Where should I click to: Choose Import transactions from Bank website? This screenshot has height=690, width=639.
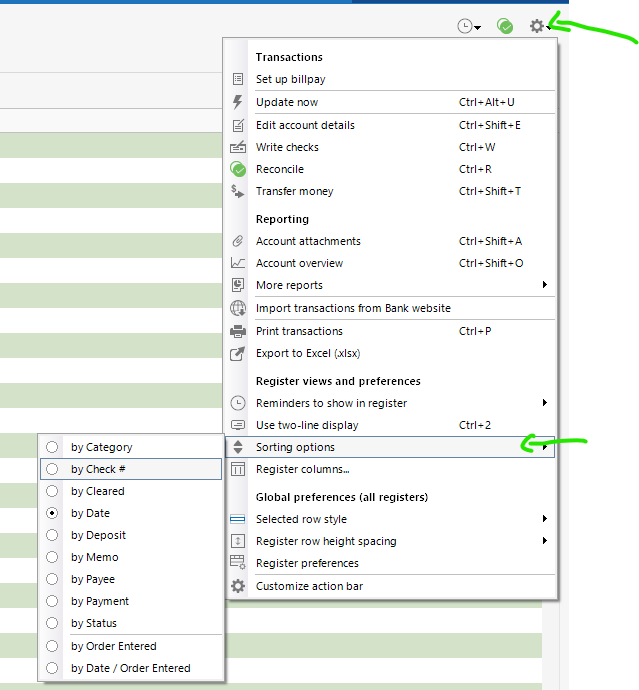[x=353, y=308]
